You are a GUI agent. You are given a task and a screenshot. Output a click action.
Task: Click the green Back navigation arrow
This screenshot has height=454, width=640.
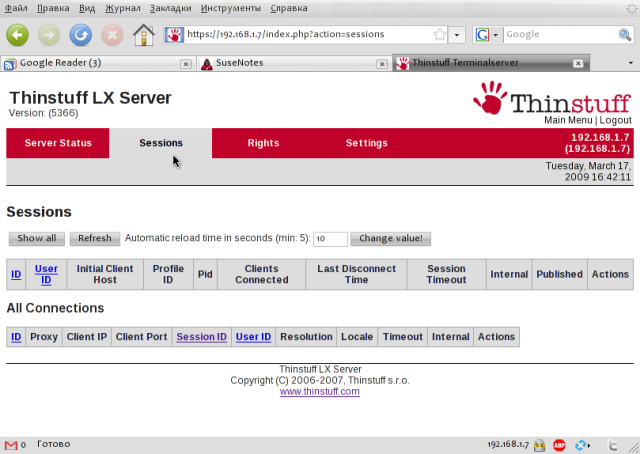(17, 35)
